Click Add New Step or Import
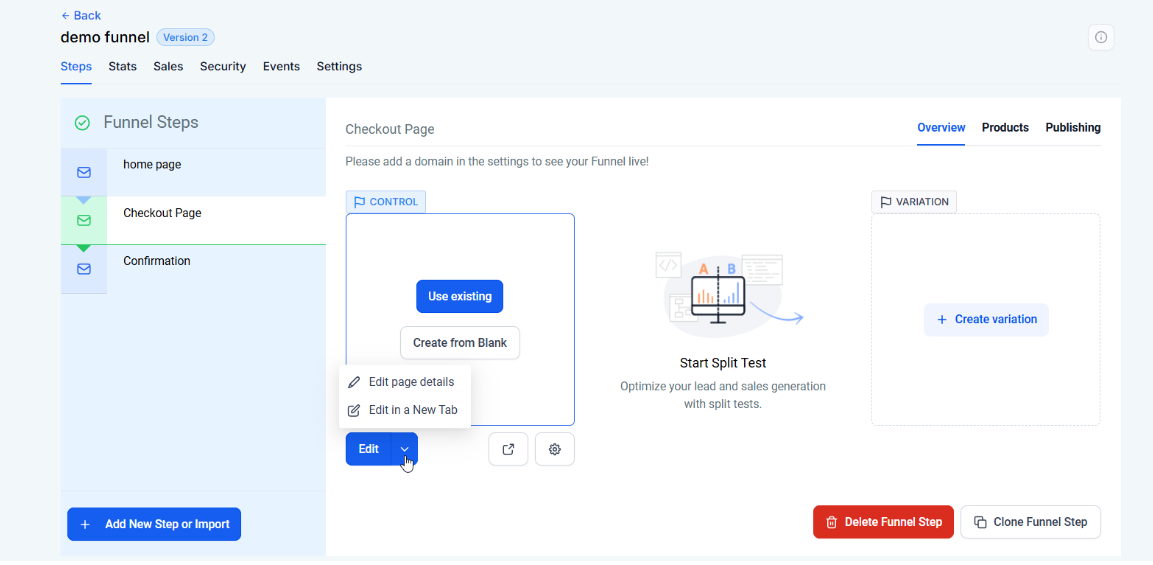The width and height of the screenshot is (1153, 565). click(x=154, y=525)
